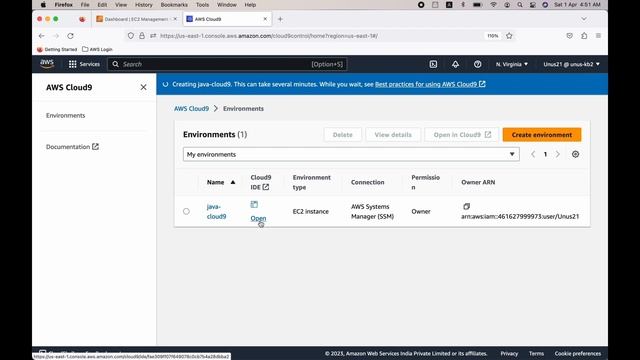Open the Getting Started bookmark
Screen dimensions: 640x360
[57, 49]
